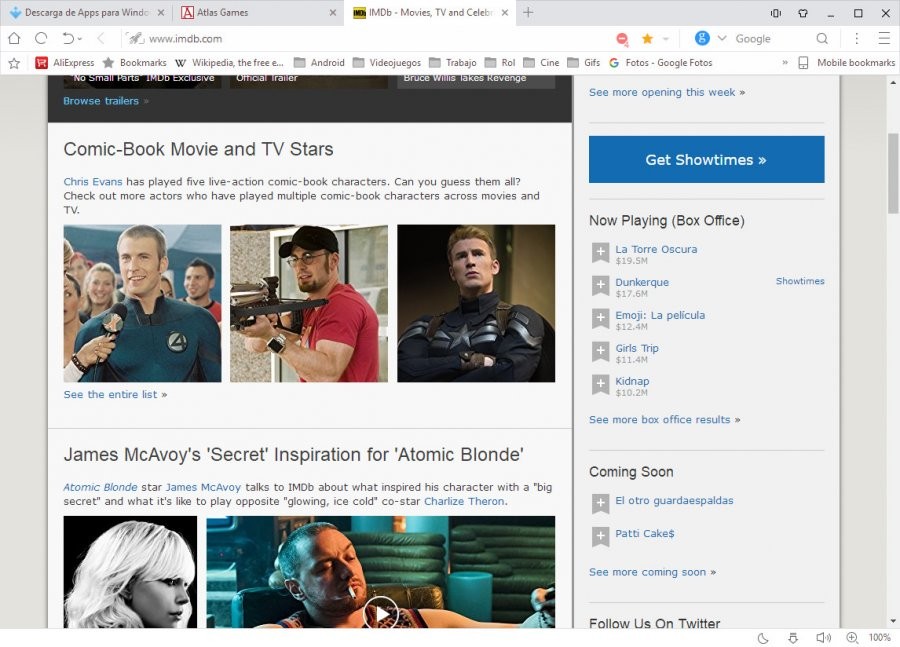Viewport: 900px width, 647px height.
Task: Click the title bar phone sync icon
Action: [776, 13]
